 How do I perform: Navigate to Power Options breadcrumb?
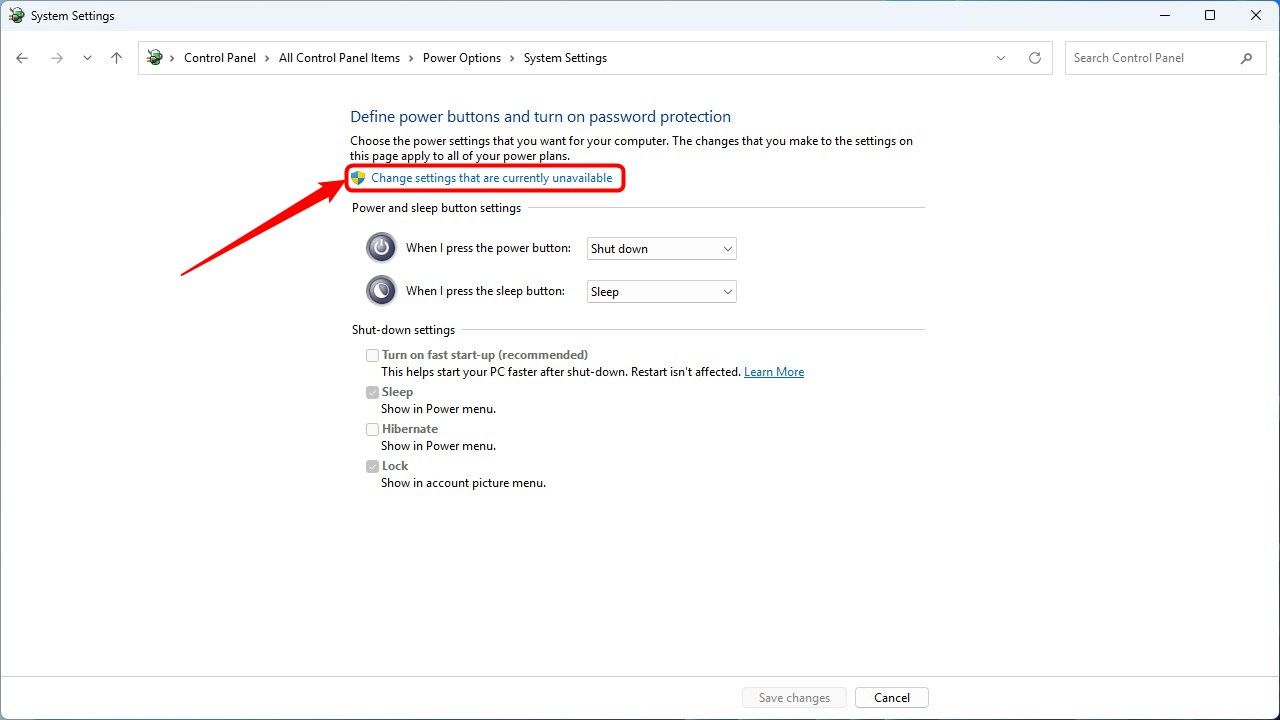pyautogui.click(x=462, y=58)
